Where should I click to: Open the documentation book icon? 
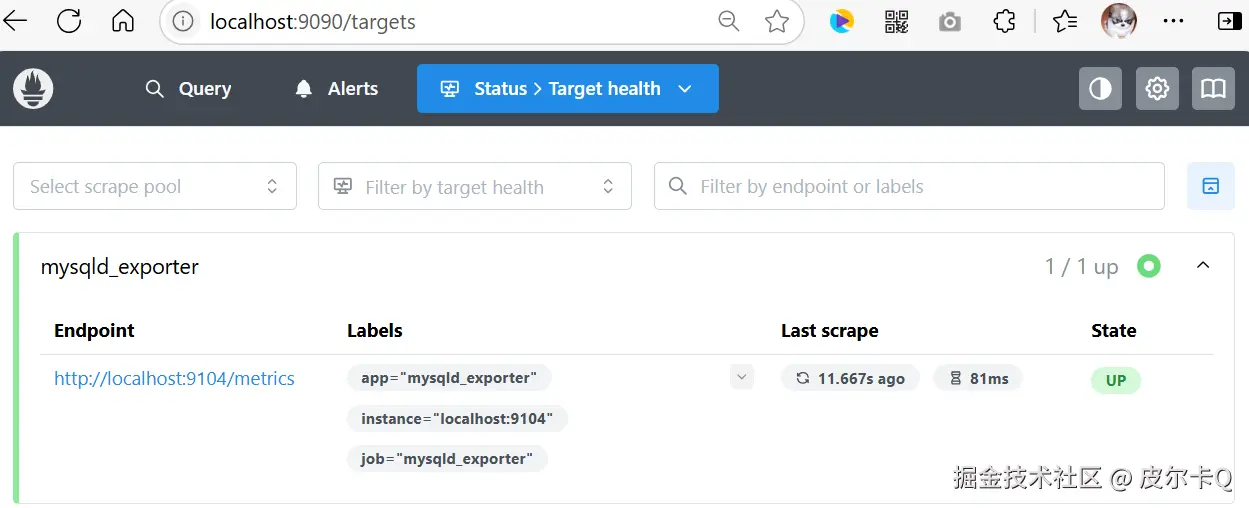[1213, 89]
